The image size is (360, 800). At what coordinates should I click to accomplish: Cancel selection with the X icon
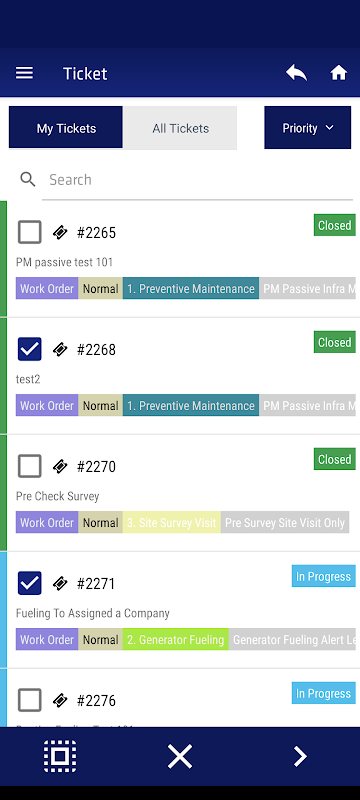180,756
